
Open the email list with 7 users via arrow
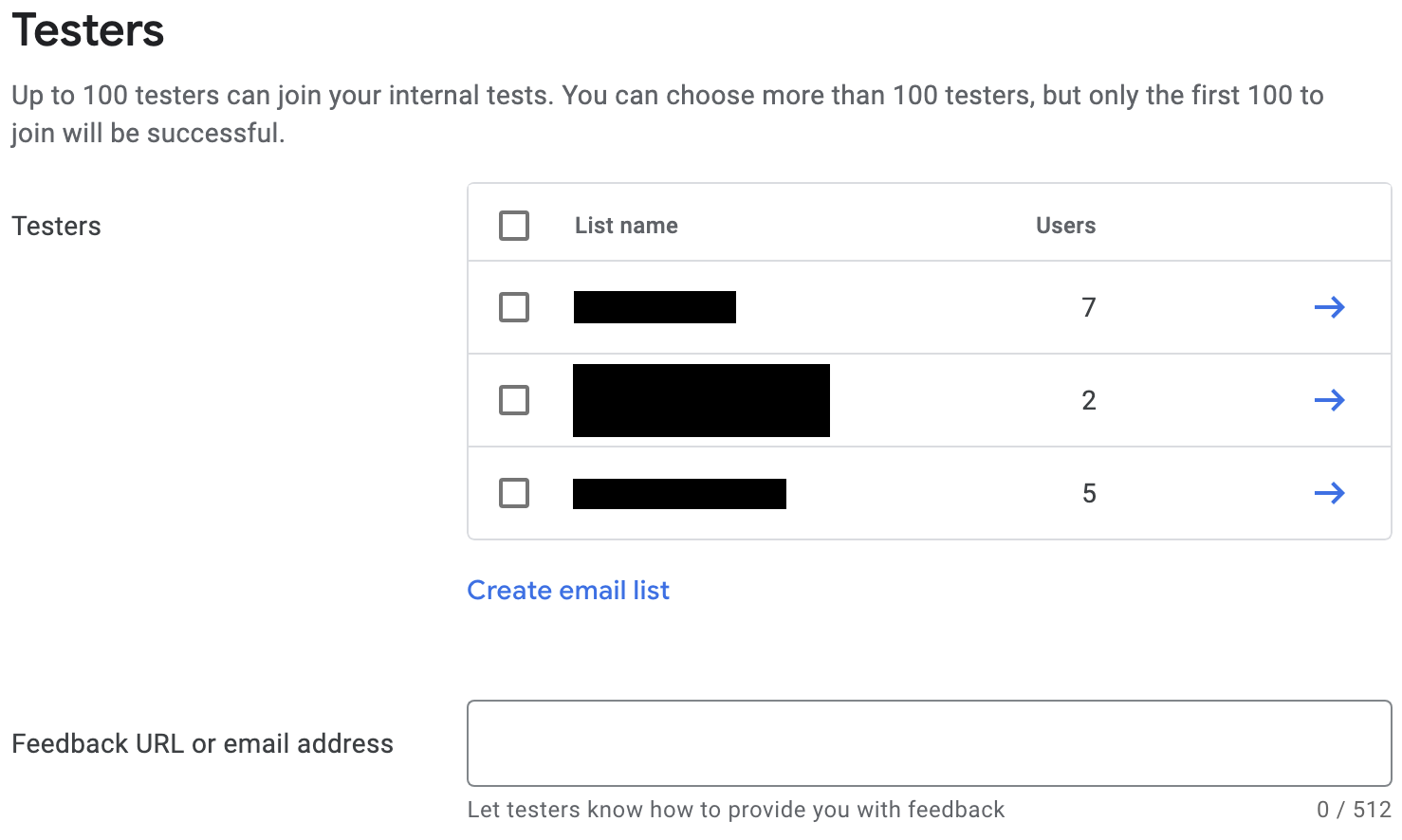tap(1329, 307)
